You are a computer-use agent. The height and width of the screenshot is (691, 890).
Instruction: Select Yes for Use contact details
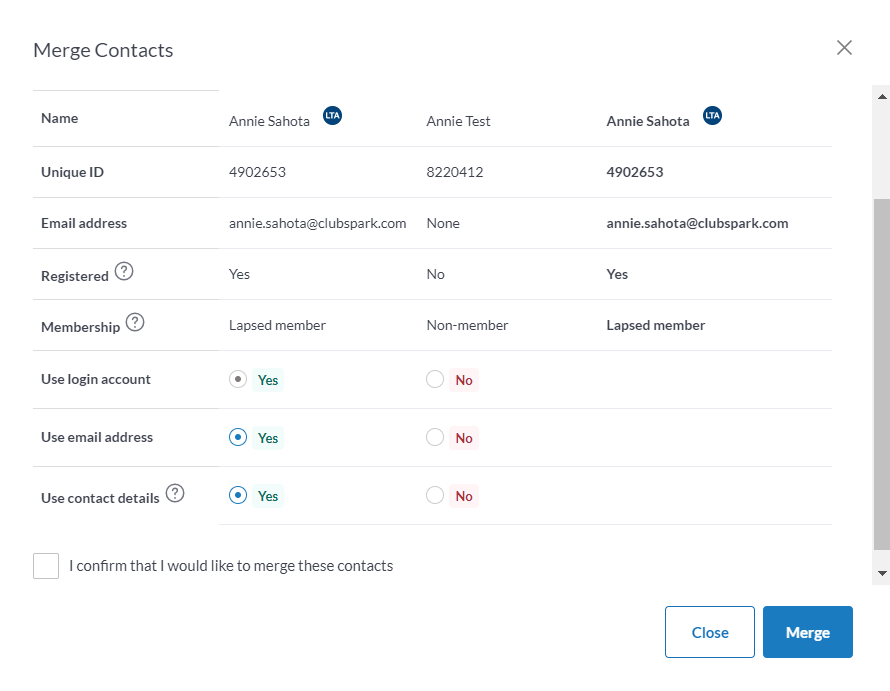(238, 495)
